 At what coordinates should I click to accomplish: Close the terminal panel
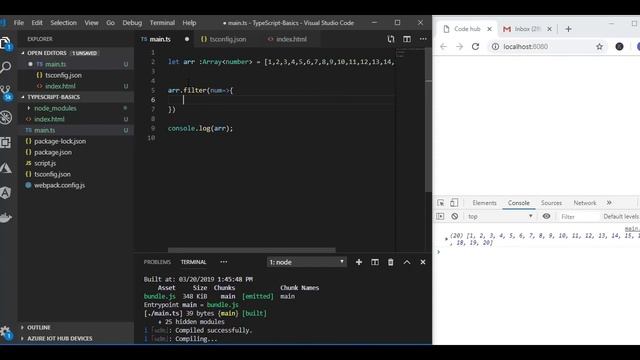pyautogui.click(x=423, y=262)
